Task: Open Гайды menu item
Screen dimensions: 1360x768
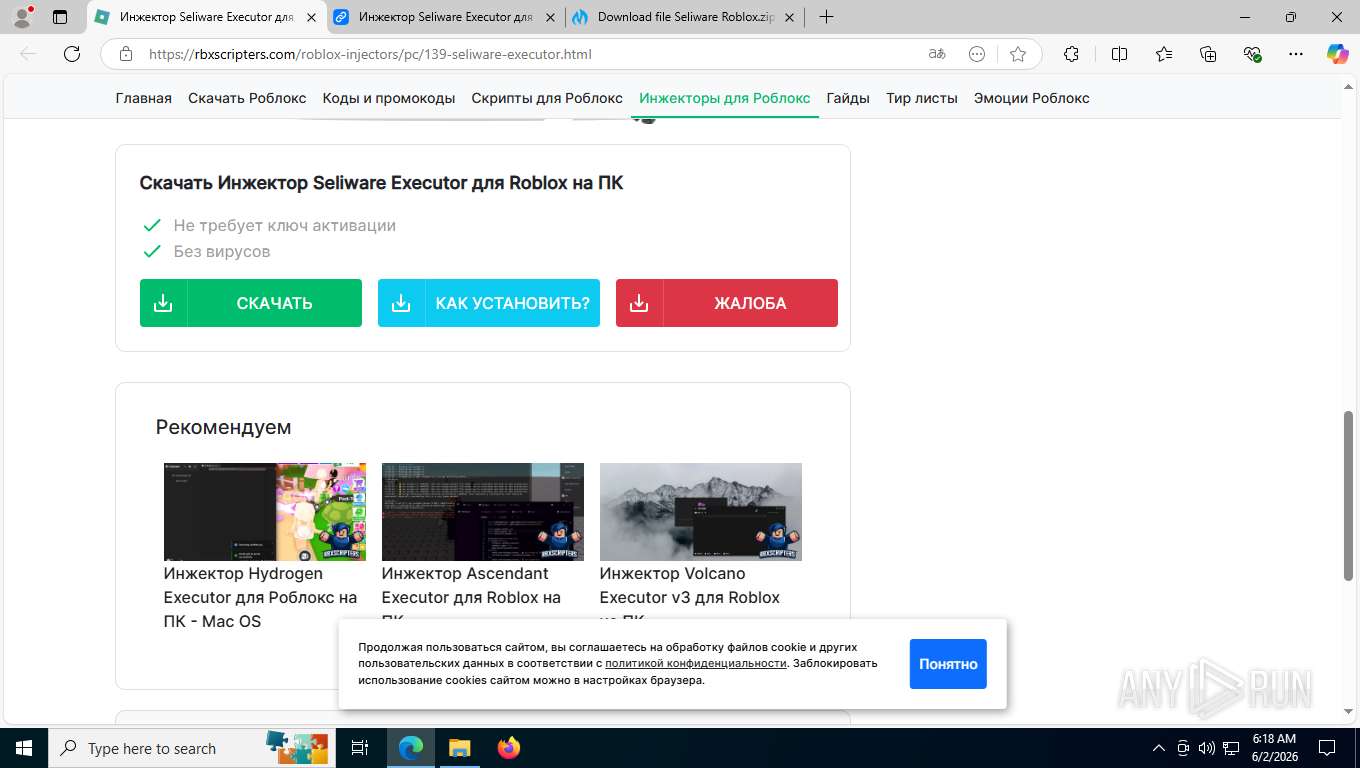Action: pyautogui.click(x=848, y=98)
